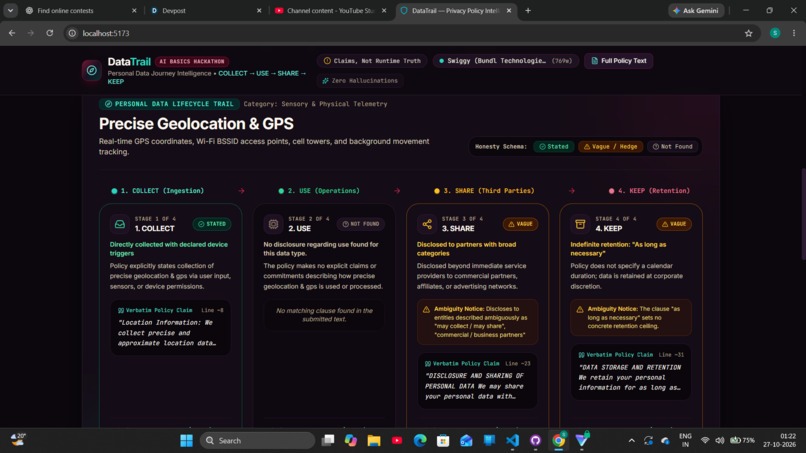Click the Use card processor icon
The height and width of the screenshot is (453, 806).
point(273,224)
